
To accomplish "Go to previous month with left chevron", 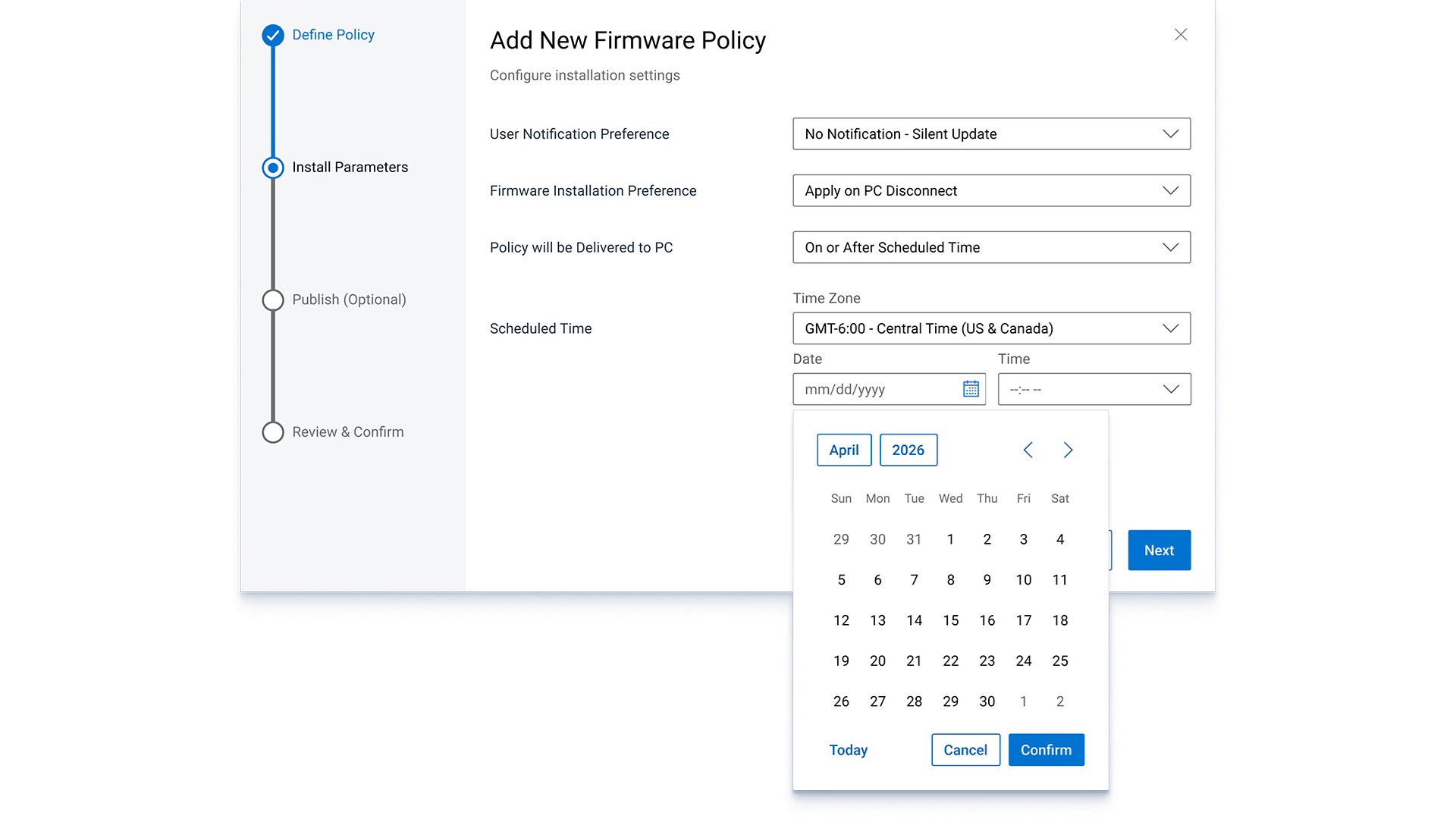I will click(x=1028, y=450).
